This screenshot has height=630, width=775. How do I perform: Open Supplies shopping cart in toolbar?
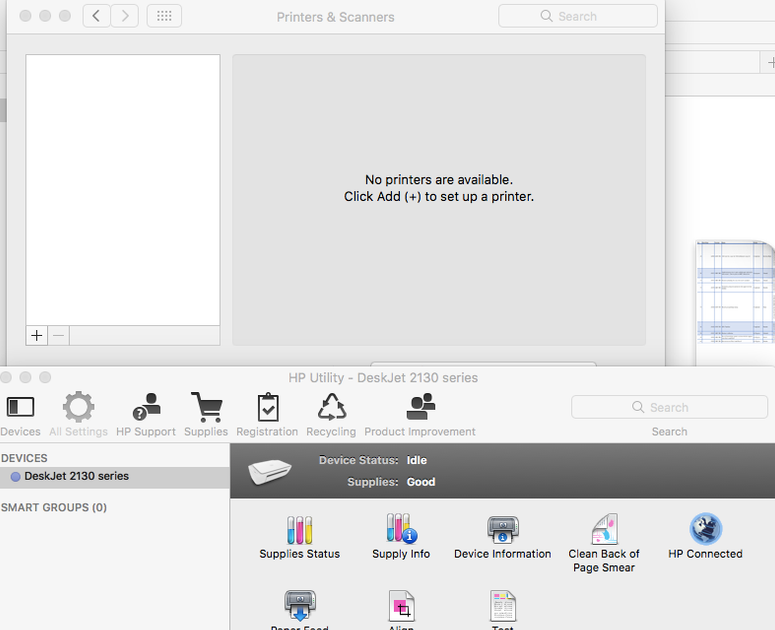point(206,415)
